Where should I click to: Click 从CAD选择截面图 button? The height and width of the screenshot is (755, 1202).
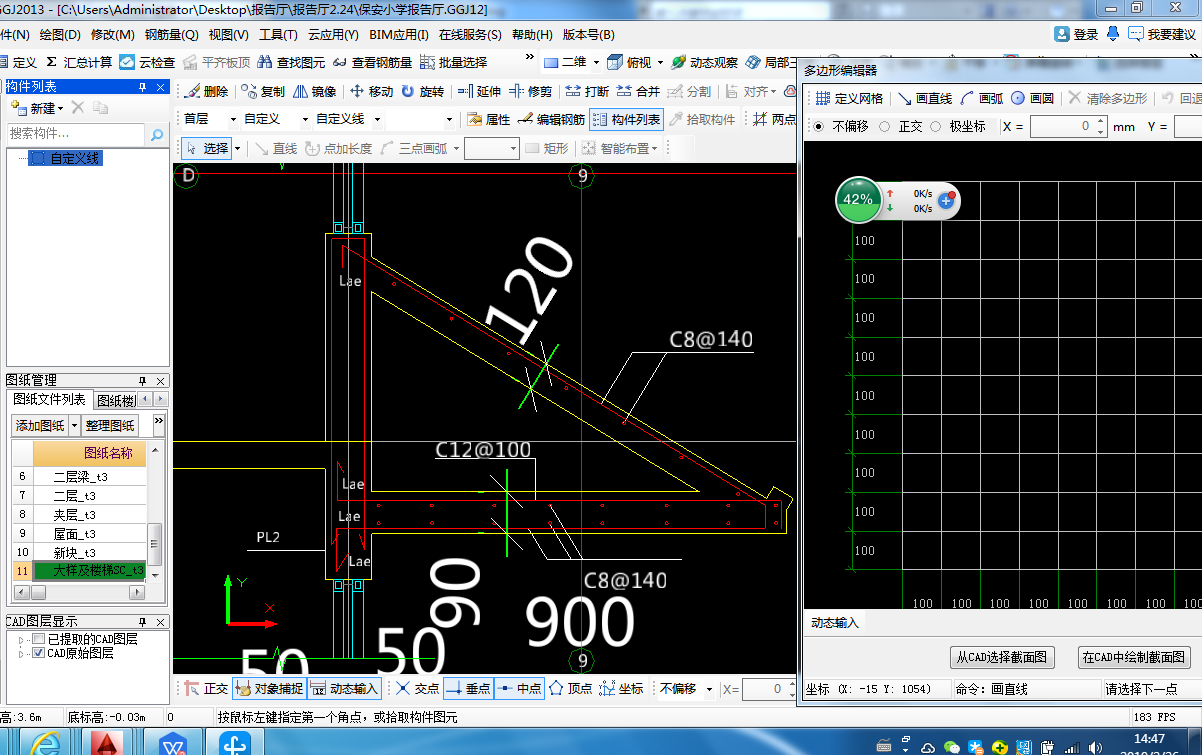point(1002,657)
